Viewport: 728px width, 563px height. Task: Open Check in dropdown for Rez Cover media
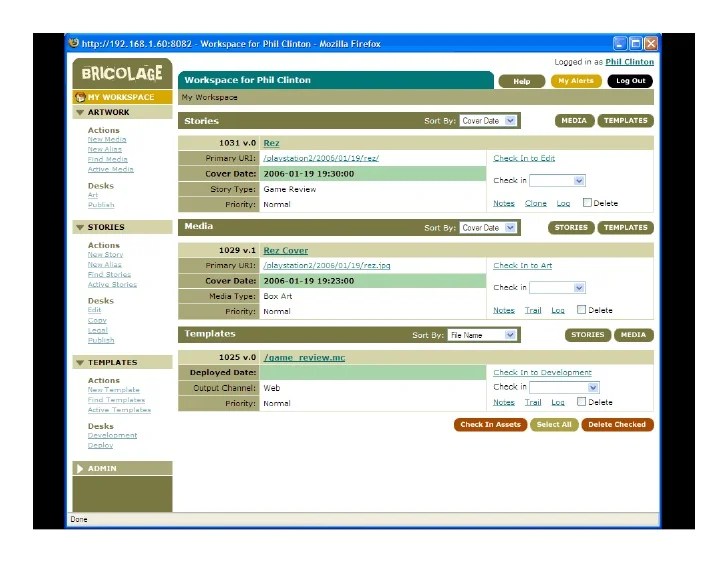click(557, 288)
